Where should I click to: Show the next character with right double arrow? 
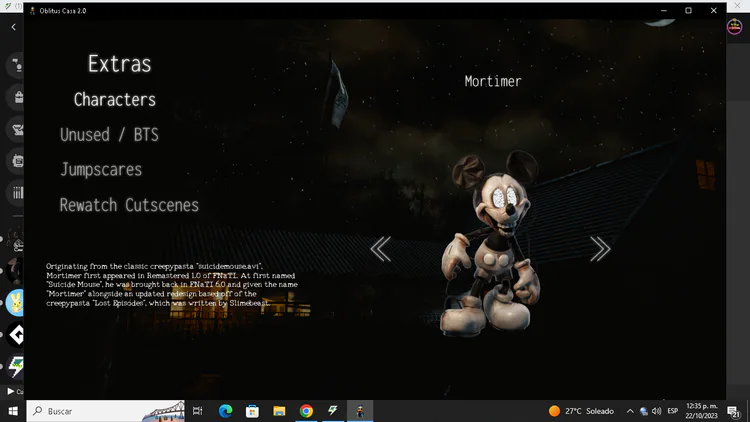pyautogui.click(x=600, y=249)
